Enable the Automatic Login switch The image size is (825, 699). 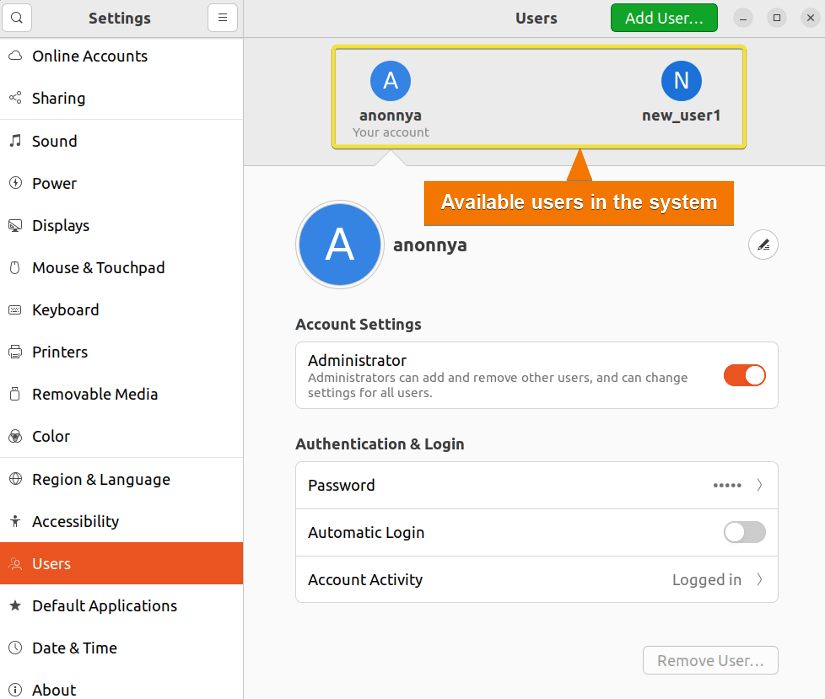click(744, 532)
